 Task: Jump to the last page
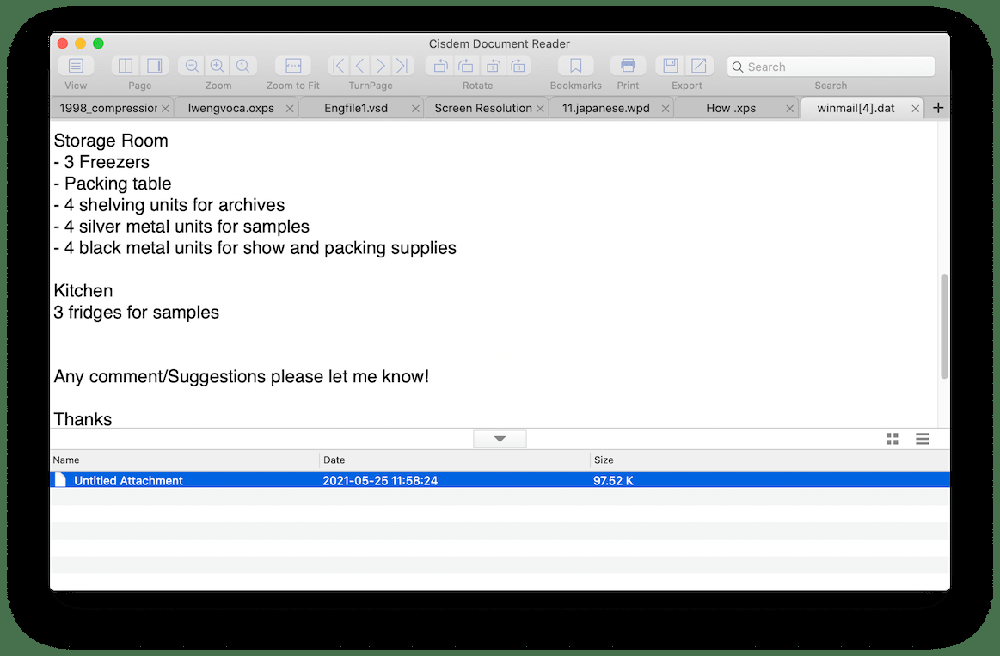402,66
